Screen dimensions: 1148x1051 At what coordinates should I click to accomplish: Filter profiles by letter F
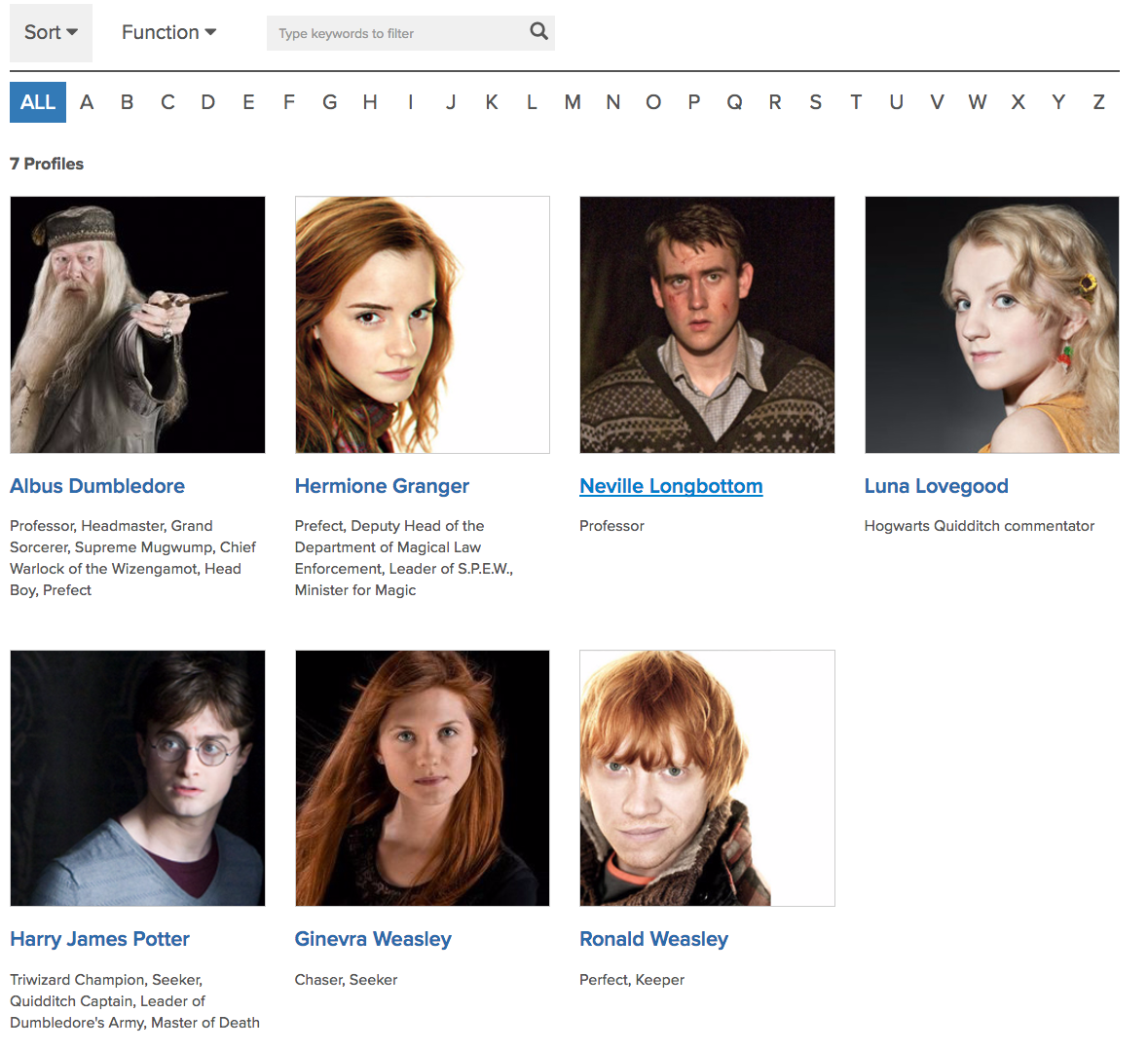click(289, 102)
